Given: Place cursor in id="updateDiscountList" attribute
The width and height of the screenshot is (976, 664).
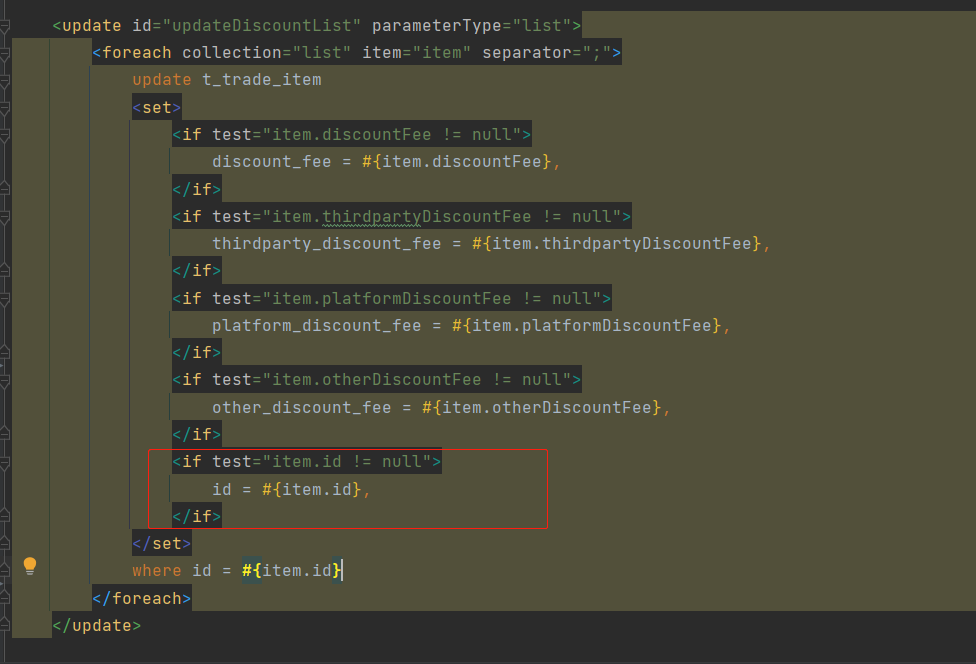Looking at the screenshot, I should pyautogui.click(x=246, y=26).
